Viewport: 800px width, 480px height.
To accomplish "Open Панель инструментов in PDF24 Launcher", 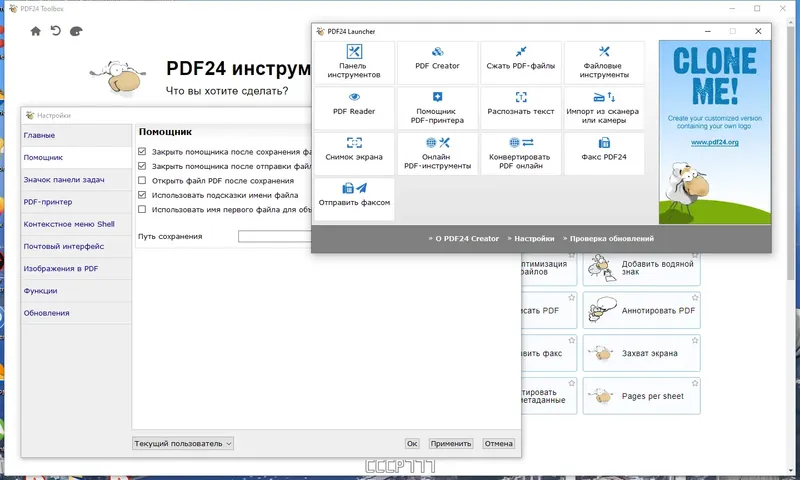I will click(354, 62).
